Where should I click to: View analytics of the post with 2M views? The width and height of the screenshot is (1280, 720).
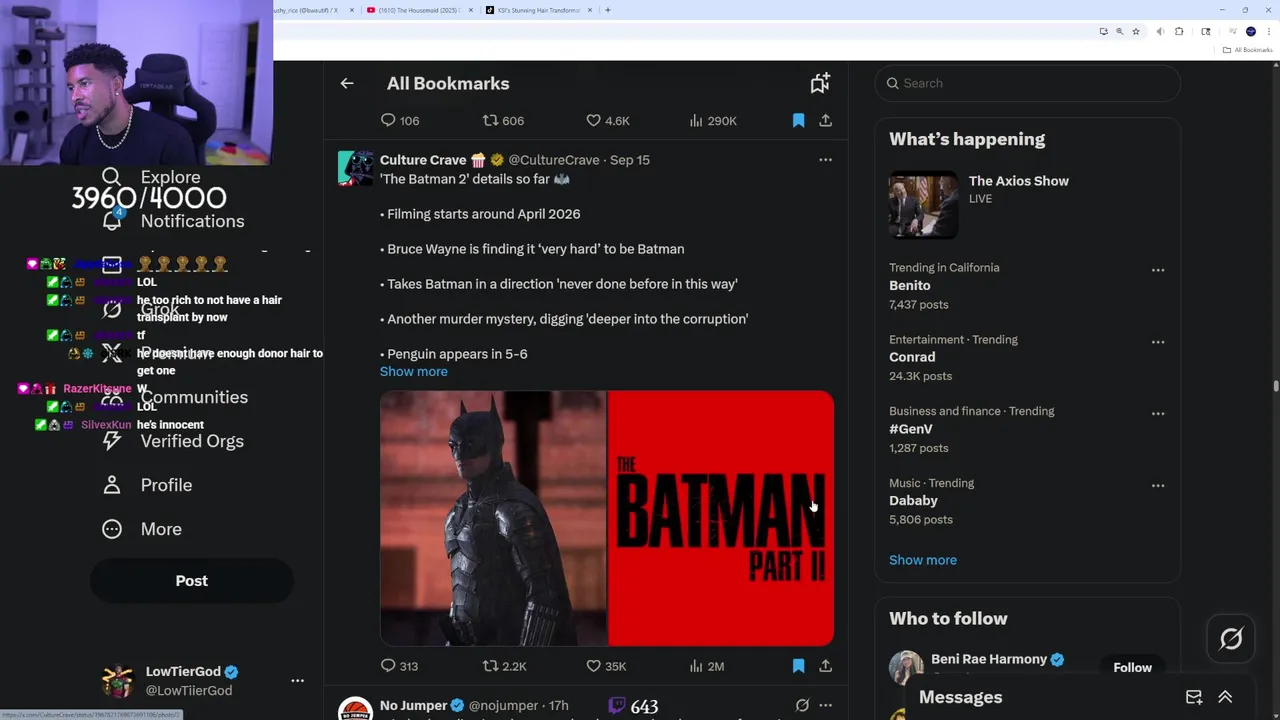(x=706, y=666)
